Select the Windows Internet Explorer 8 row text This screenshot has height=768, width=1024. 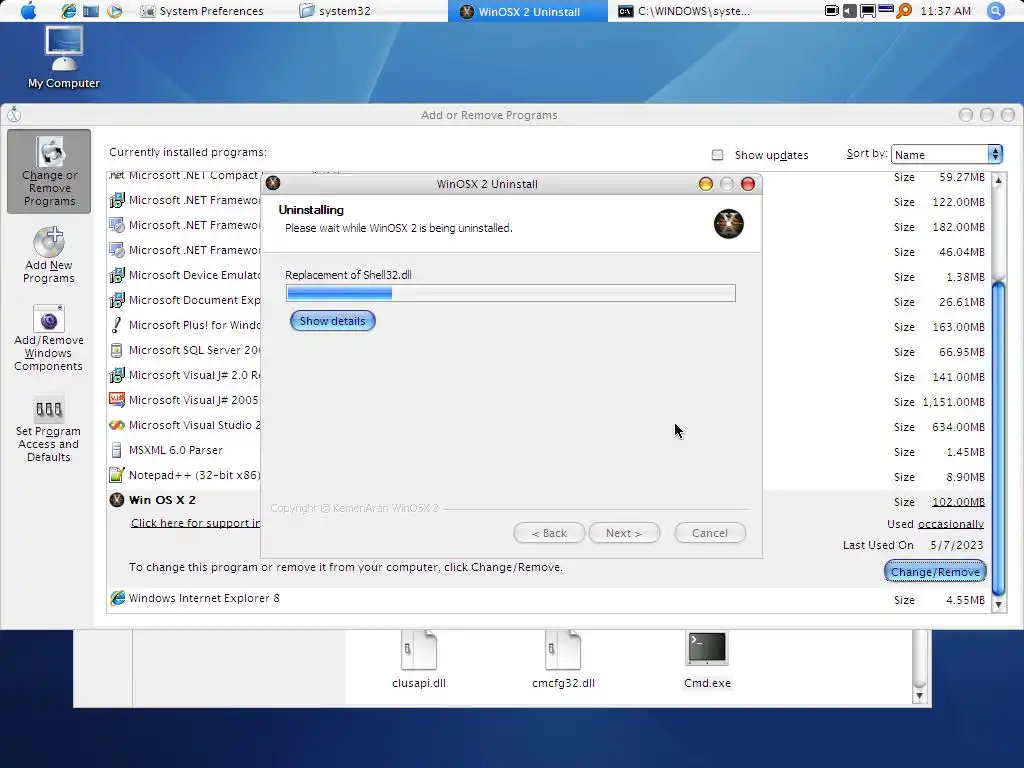[x=204, y=598]
